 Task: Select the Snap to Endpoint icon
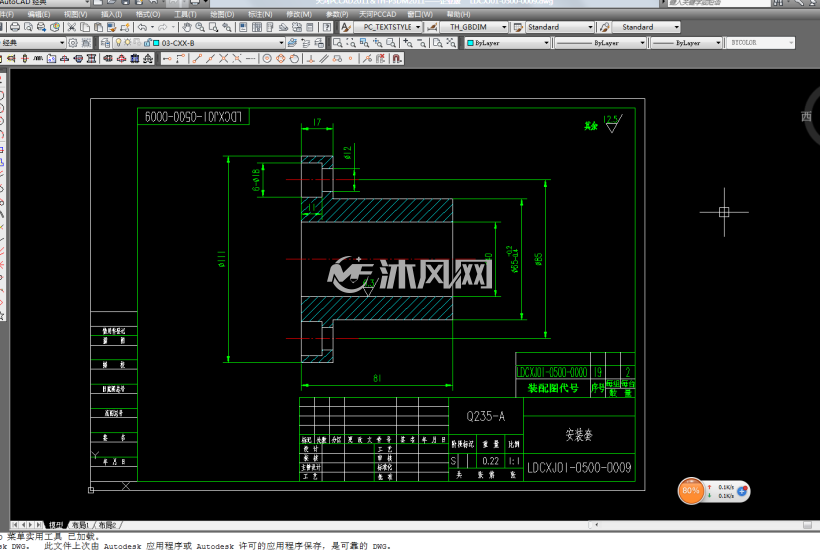click(197, 59)
